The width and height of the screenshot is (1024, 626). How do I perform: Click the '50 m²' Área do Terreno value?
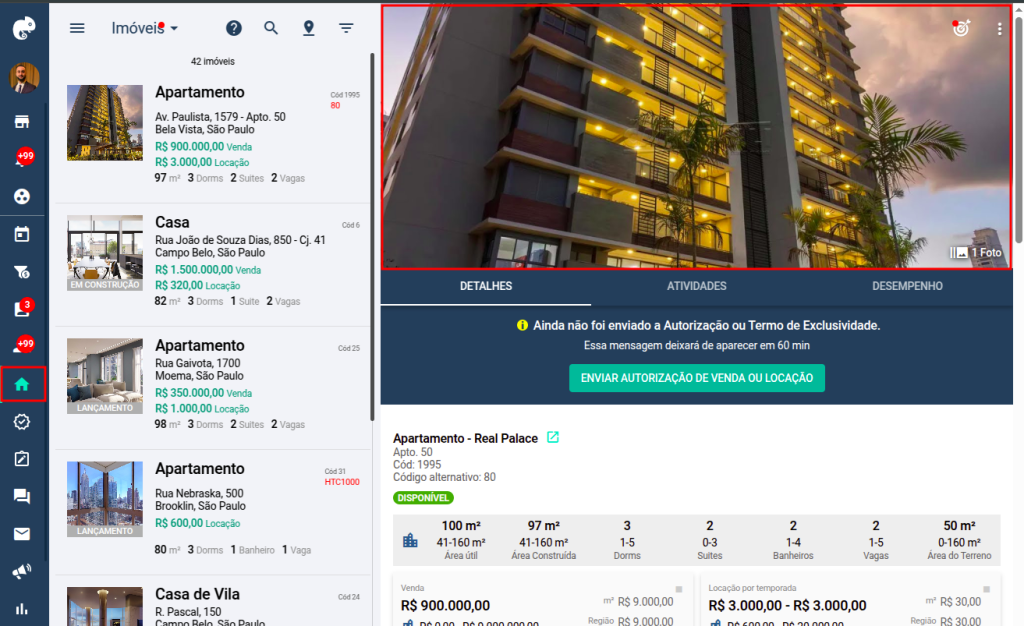959,525
